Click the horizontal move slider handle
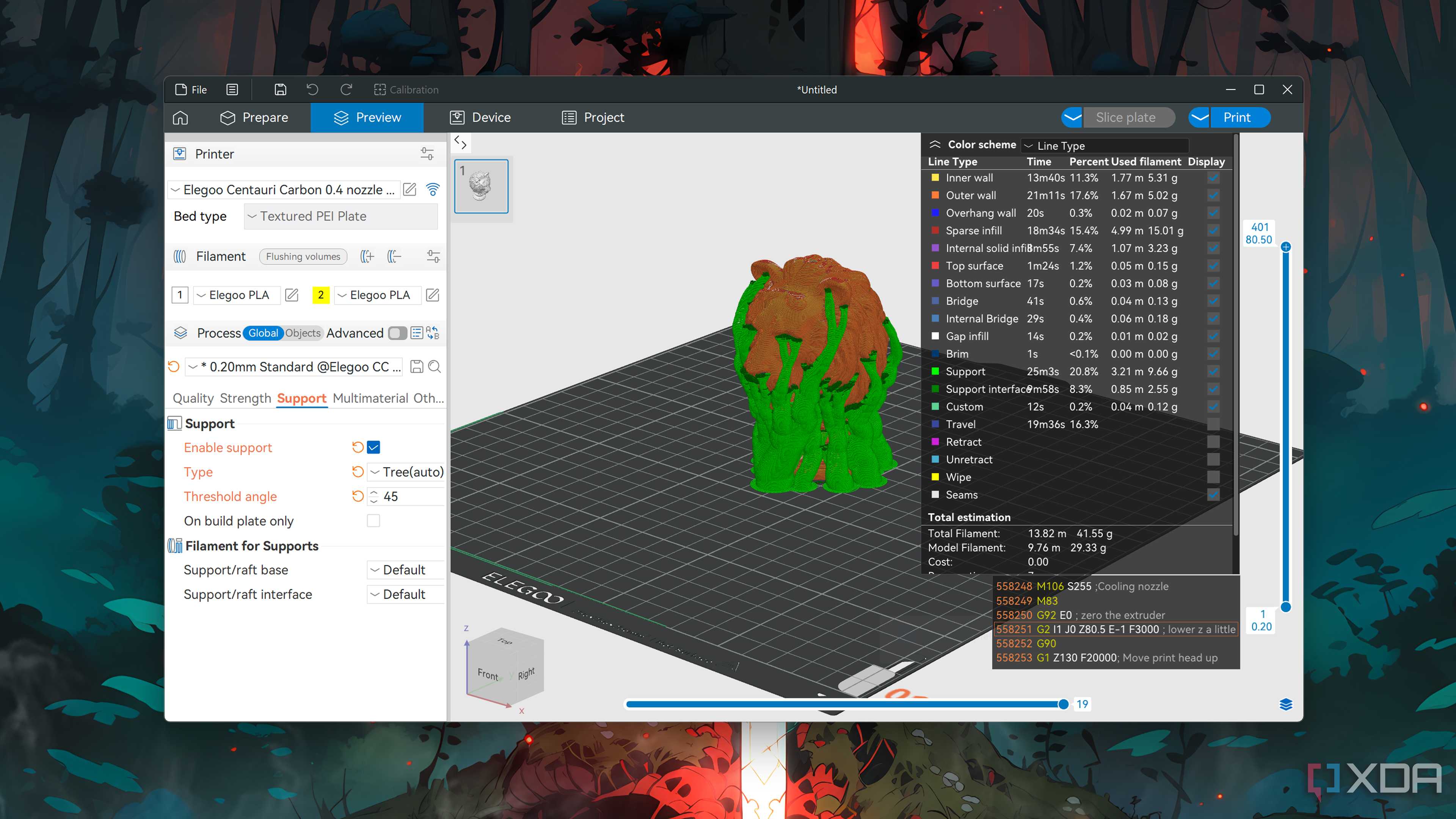Viewport: 1456px width, 819px height. (x=1063, y=704)
